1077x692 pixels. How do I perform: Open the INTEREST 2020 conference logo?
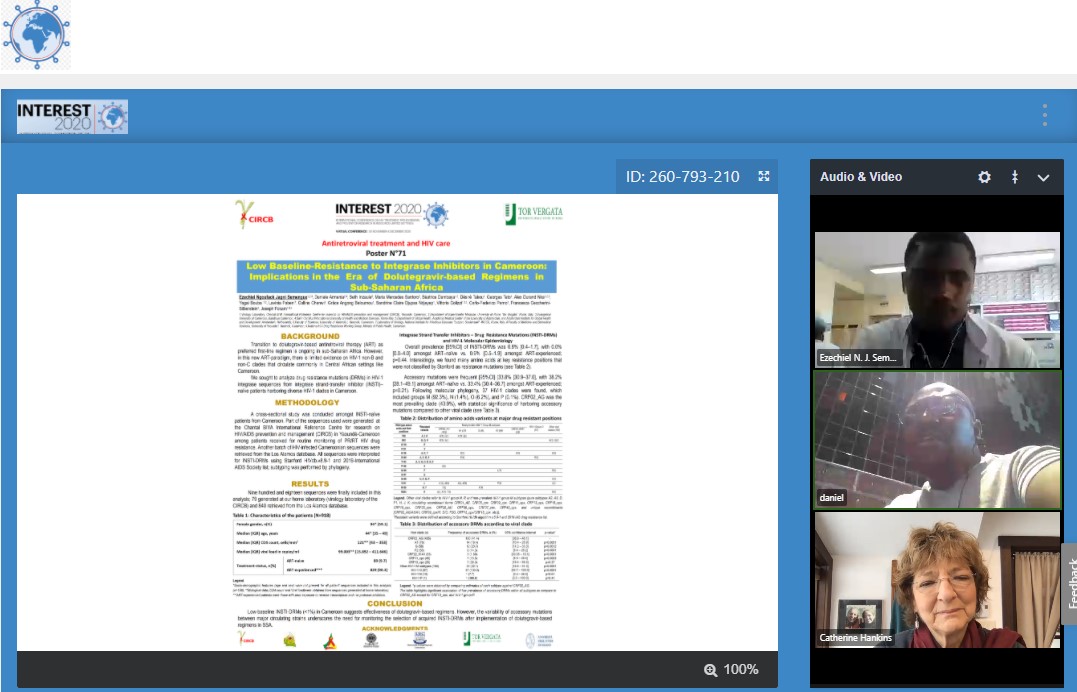pyautogui.click(x=72, y=117)
